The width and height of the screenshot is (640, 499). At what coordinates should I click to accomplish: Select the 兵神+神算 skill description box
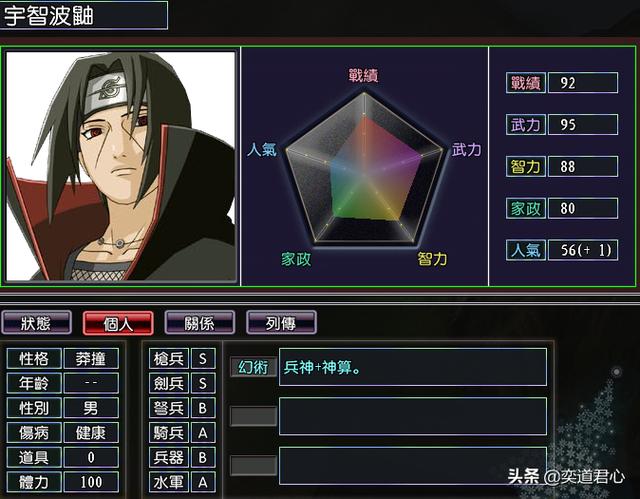[413, 367]
